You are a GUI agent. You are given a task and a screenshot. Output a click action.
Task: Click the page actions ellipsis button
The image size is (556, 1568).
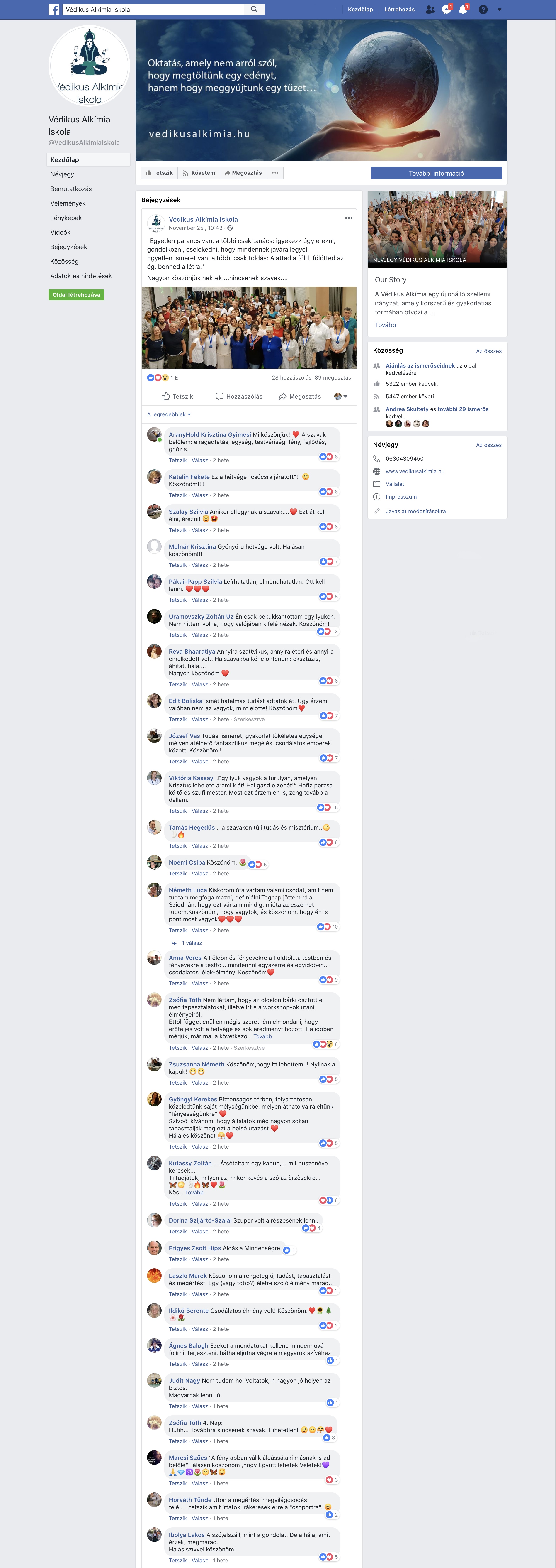click(275, 173)
